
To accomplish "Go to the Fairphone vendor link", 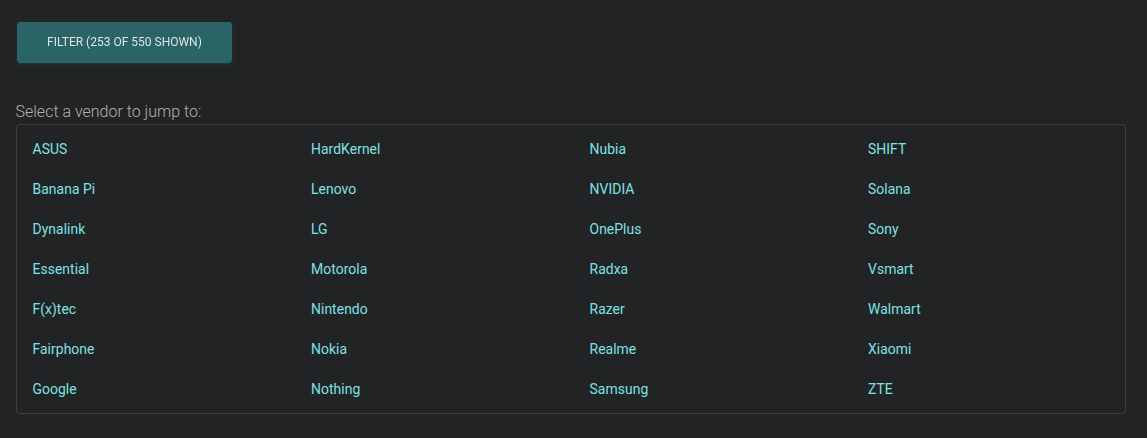I will [63, 349].
